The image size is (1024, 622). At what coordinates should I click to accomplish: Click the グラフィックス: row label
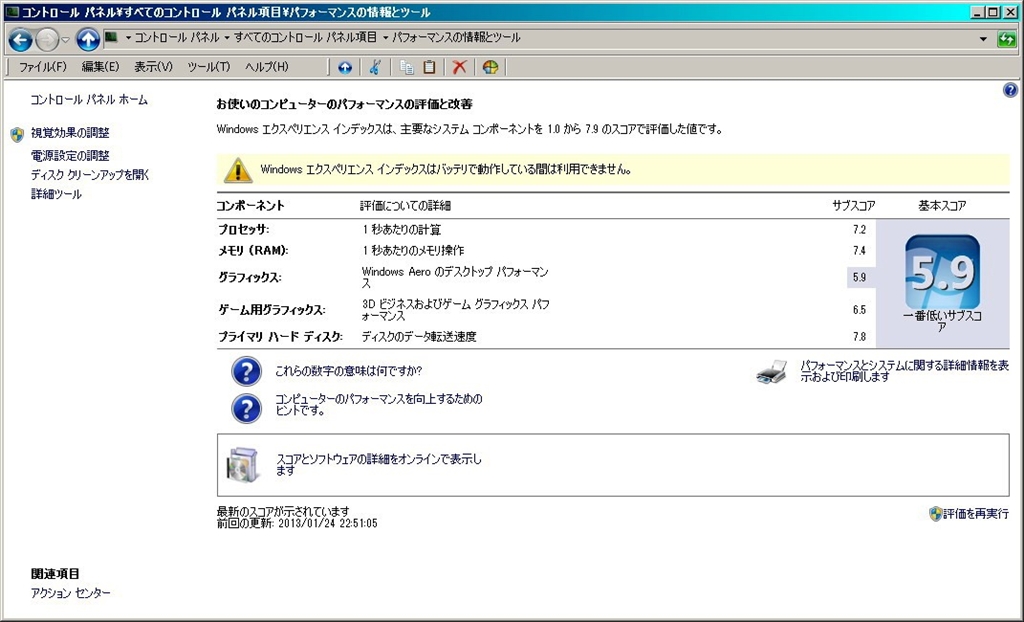click(249, 278)
